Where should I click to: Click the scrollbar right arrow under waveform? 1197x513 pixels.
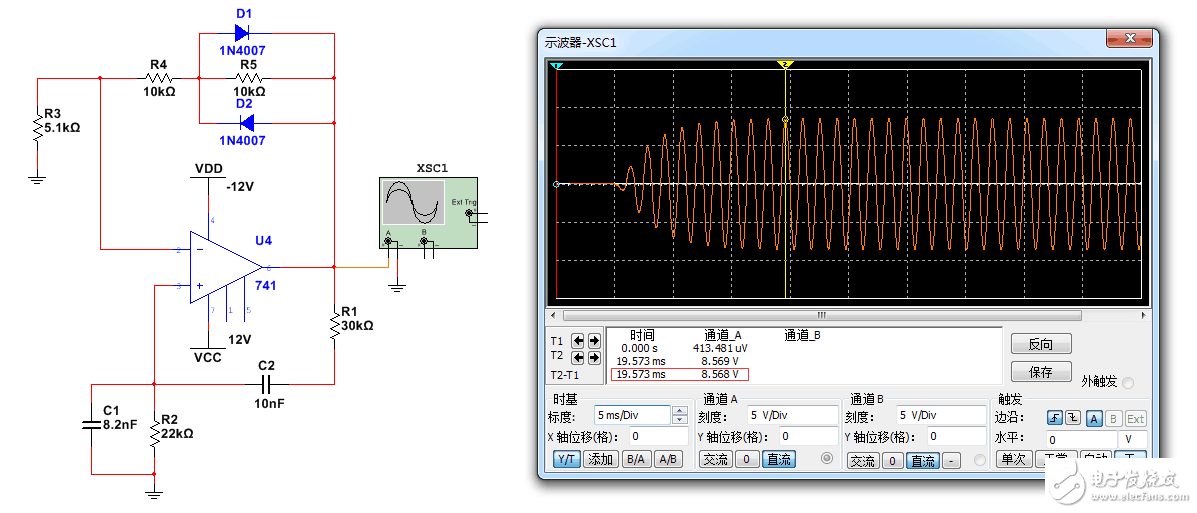point(1143,315)
